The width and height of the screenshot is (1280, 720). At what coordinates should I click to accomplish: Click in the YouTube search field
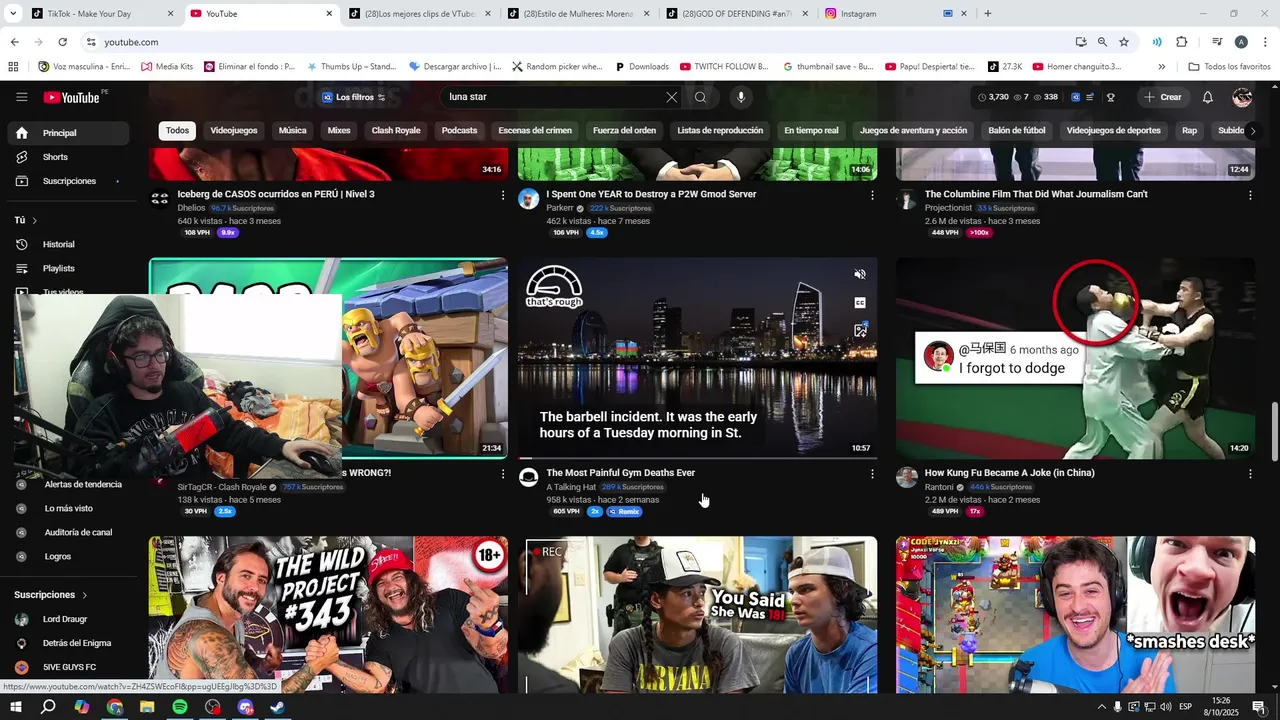tap(555, 97)
